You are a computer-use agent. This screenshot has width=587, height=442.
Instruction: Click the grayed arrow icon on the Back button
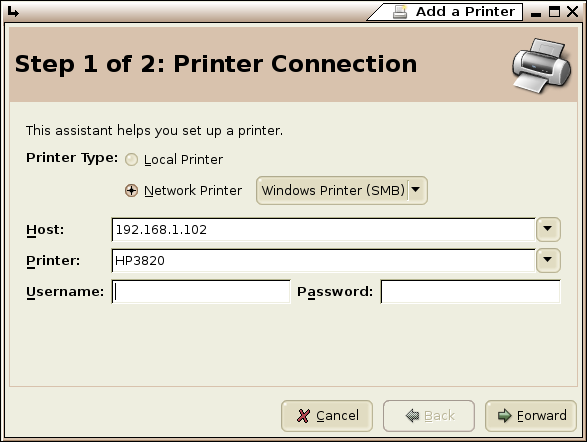(x=413, y=415)
